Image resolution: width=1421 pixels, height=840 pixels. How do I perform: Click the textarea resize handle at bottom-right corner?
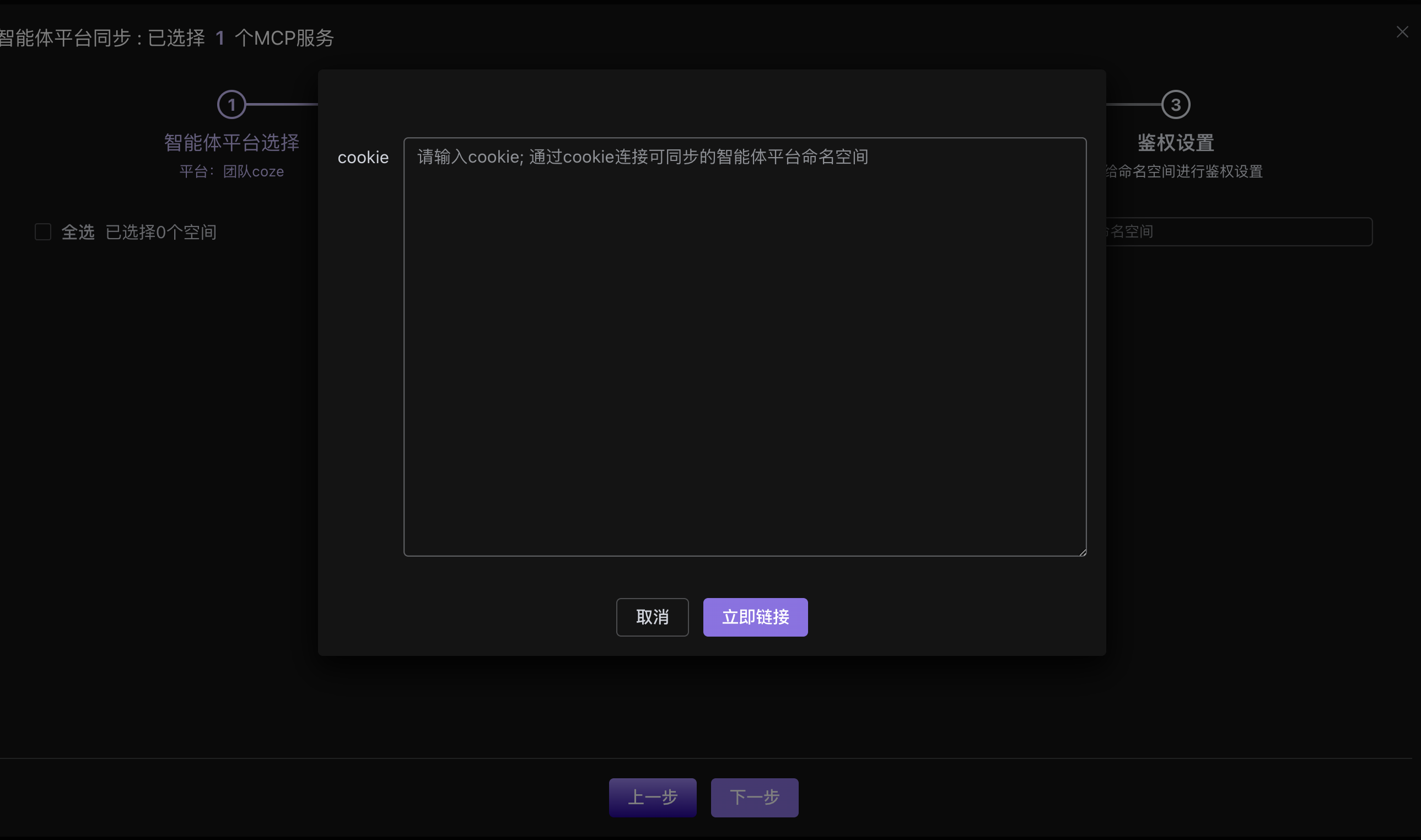pyautogui.click(x=1082, y=552)
